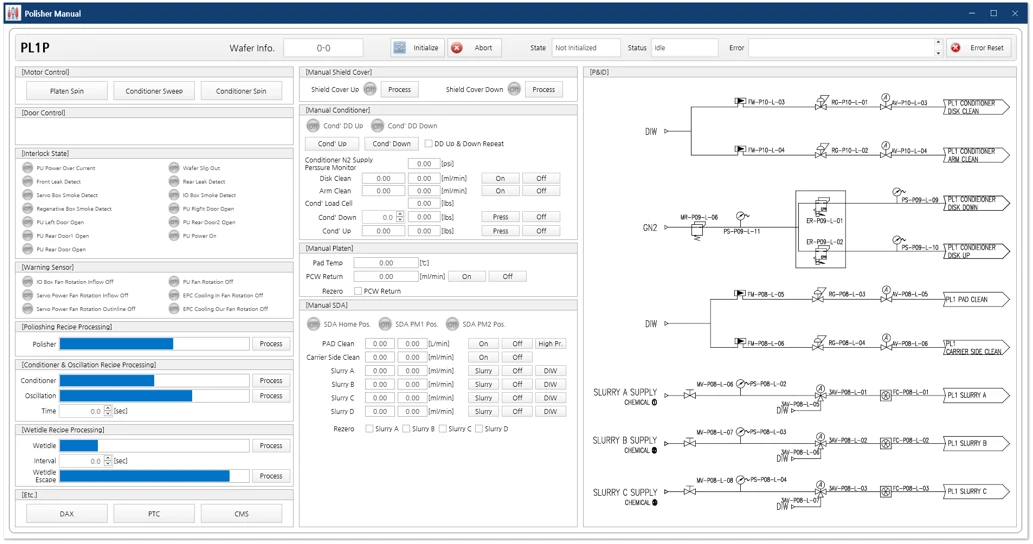Click the Pad Temp value field
The image size is (1033, 544).
point(386,263)
